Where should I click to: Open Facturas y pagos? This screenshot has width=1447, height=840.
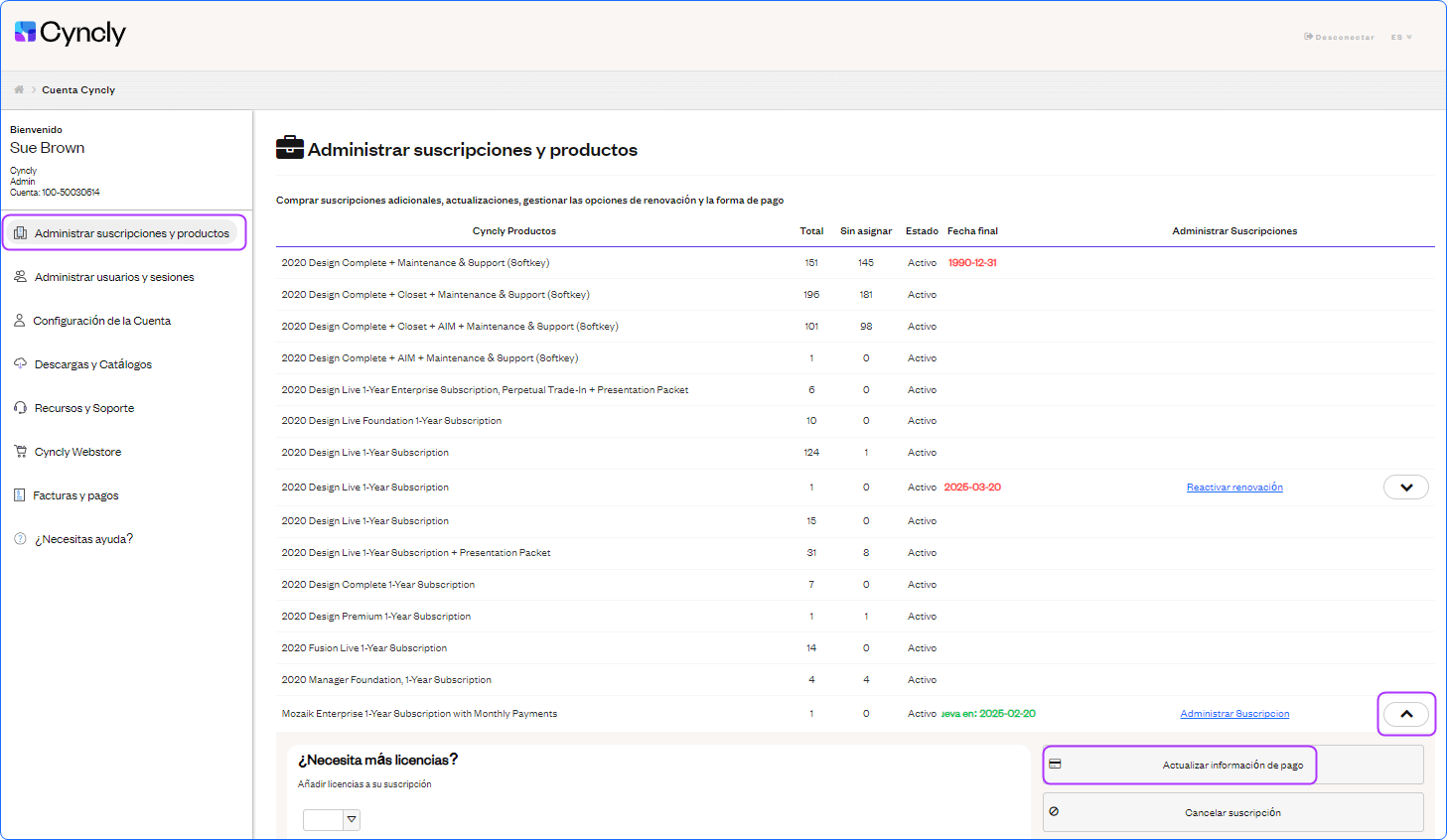[x=75, y=495]
